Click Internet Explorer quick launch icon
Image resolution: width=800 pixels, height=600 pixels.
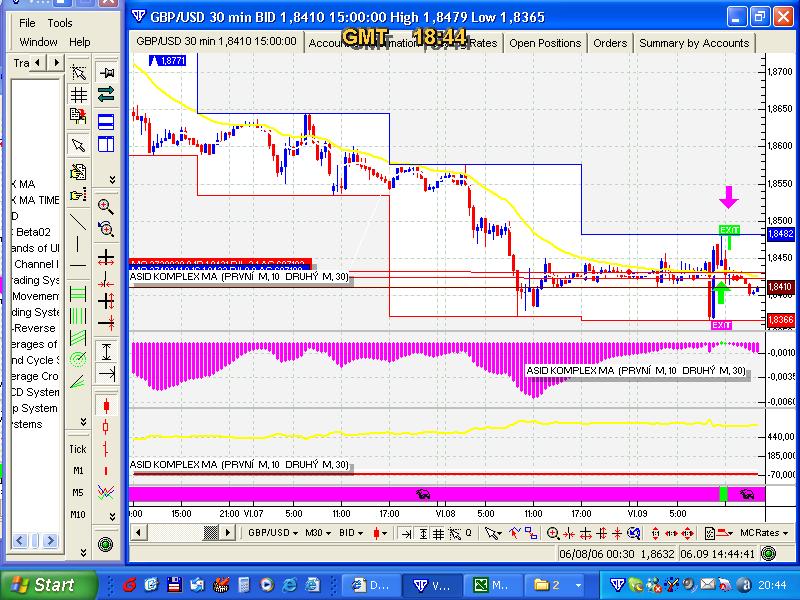pos(290,585)
